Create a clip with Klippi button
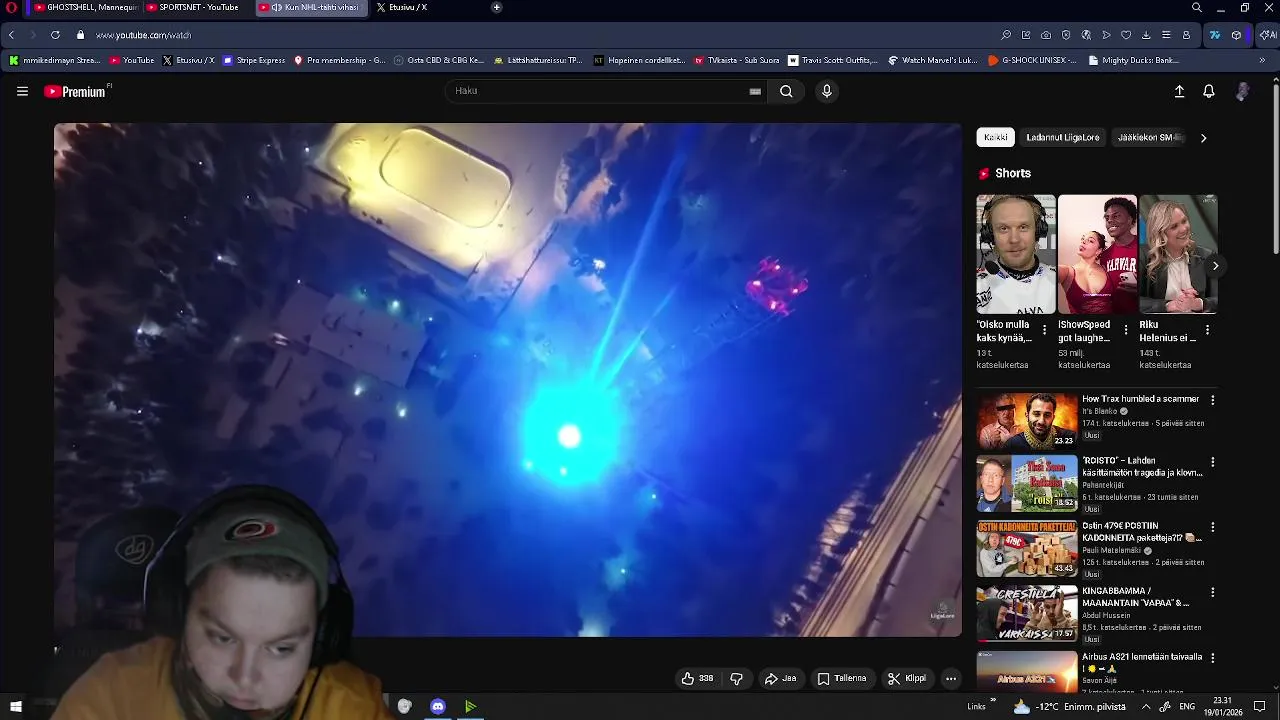Screen dimensions: 1280x720 [906, 678]
